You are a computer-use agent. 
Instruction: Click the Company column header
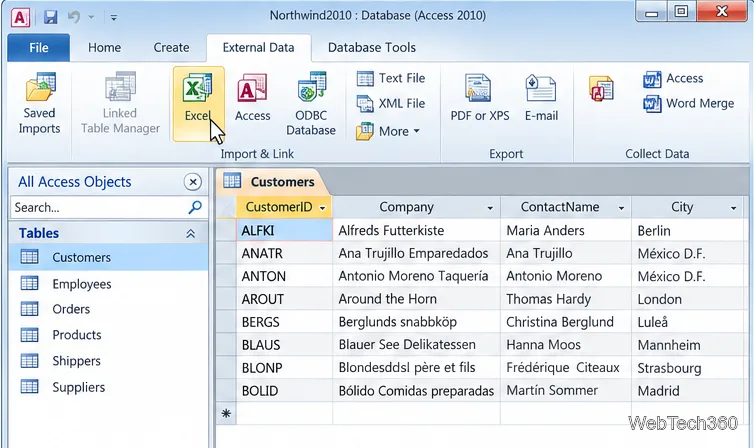(416, 207)
